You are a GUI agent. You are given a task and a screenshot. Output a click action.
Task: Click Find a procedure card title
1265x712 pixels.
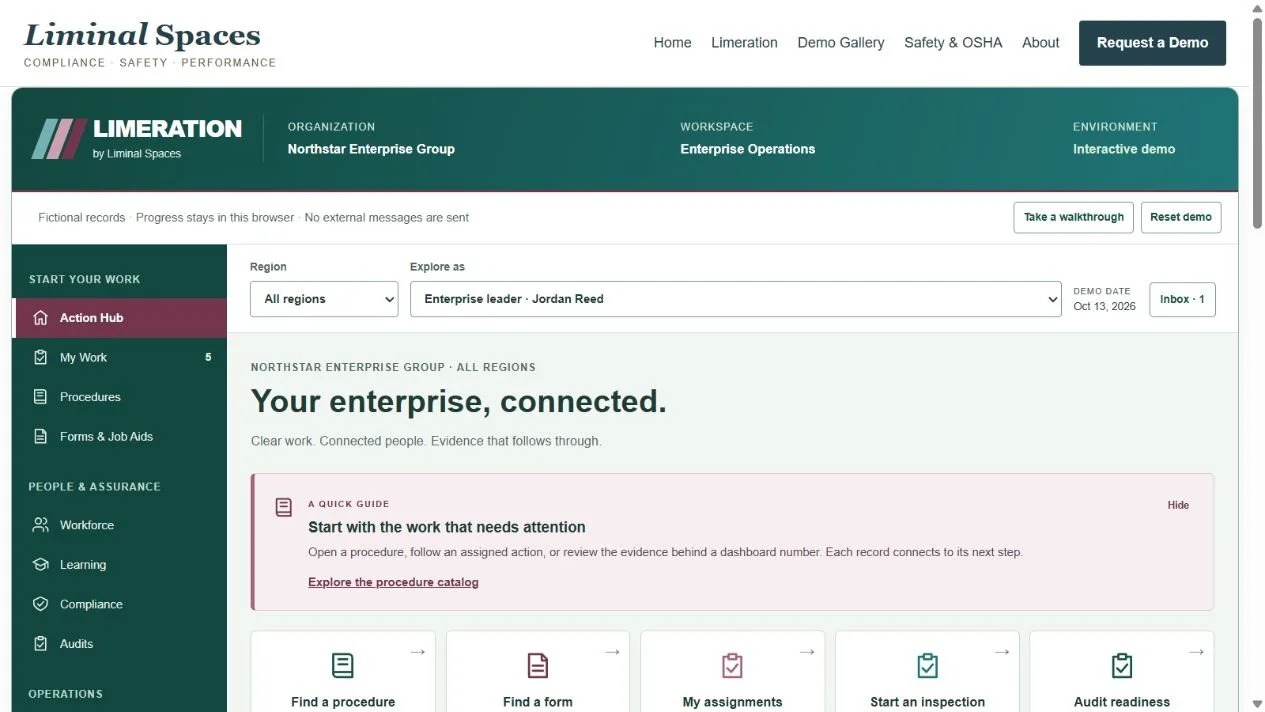pos(343,702)
